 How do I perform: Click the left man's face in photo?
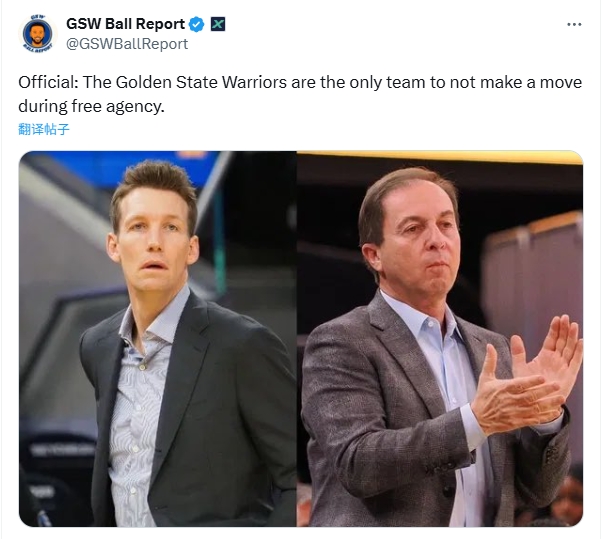(x=154, y=240)
